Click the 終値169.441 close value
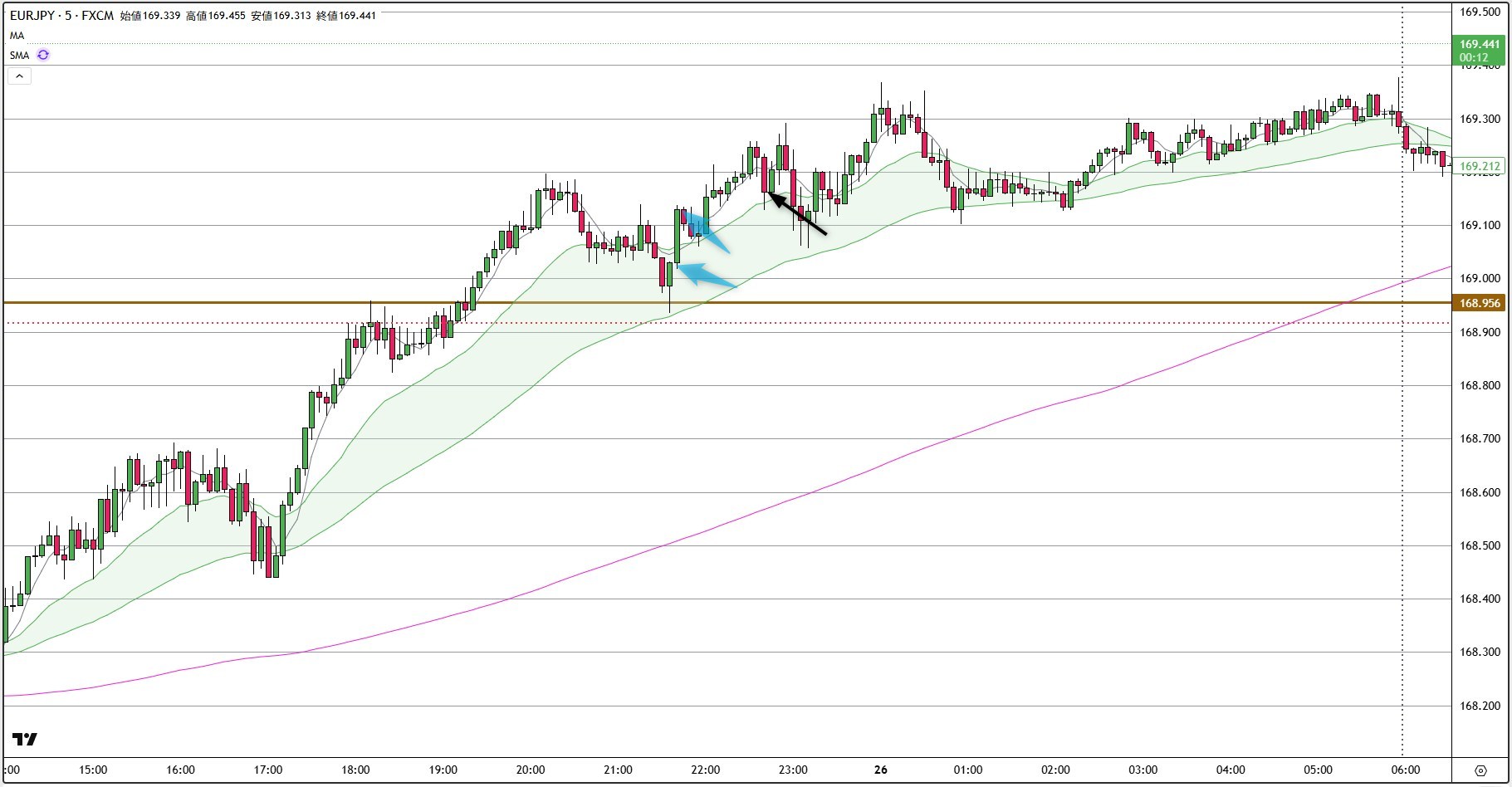The height and width of the screenshot is (787, 1512). 346,16
